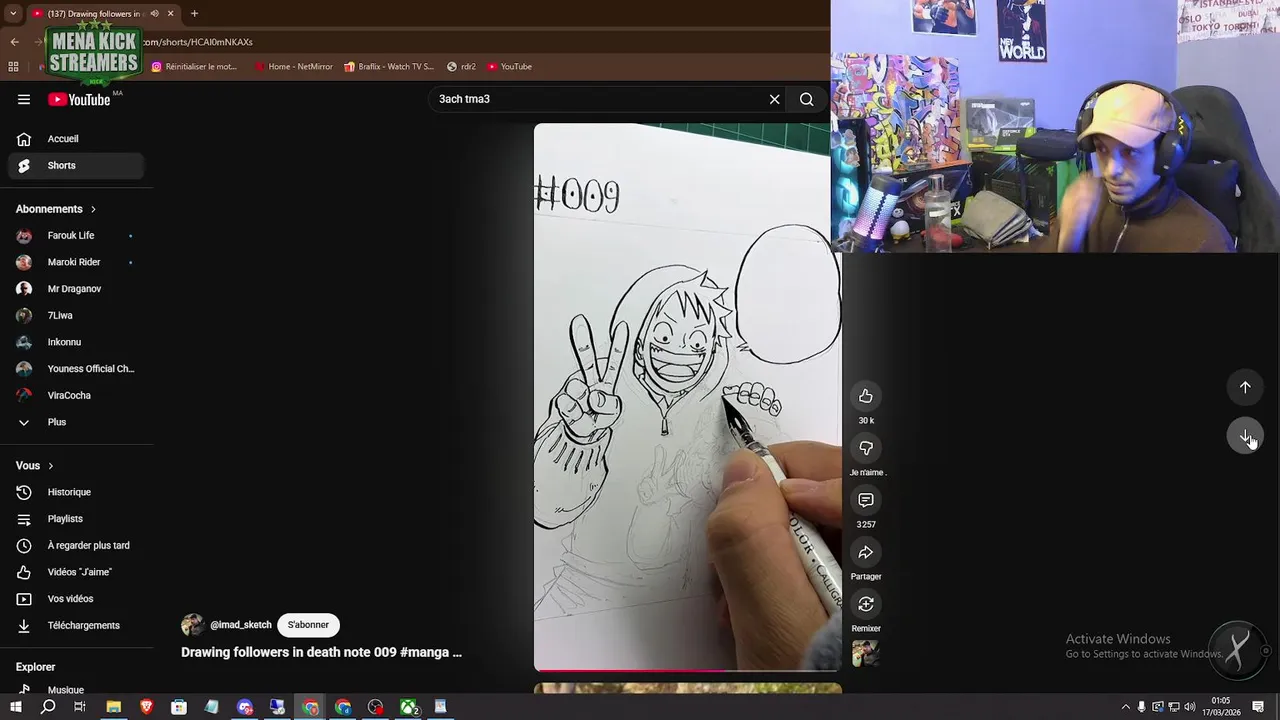1280x720 pixels.
Task: Open Vos vidéos in sidebar
Action: coord(76,598)
